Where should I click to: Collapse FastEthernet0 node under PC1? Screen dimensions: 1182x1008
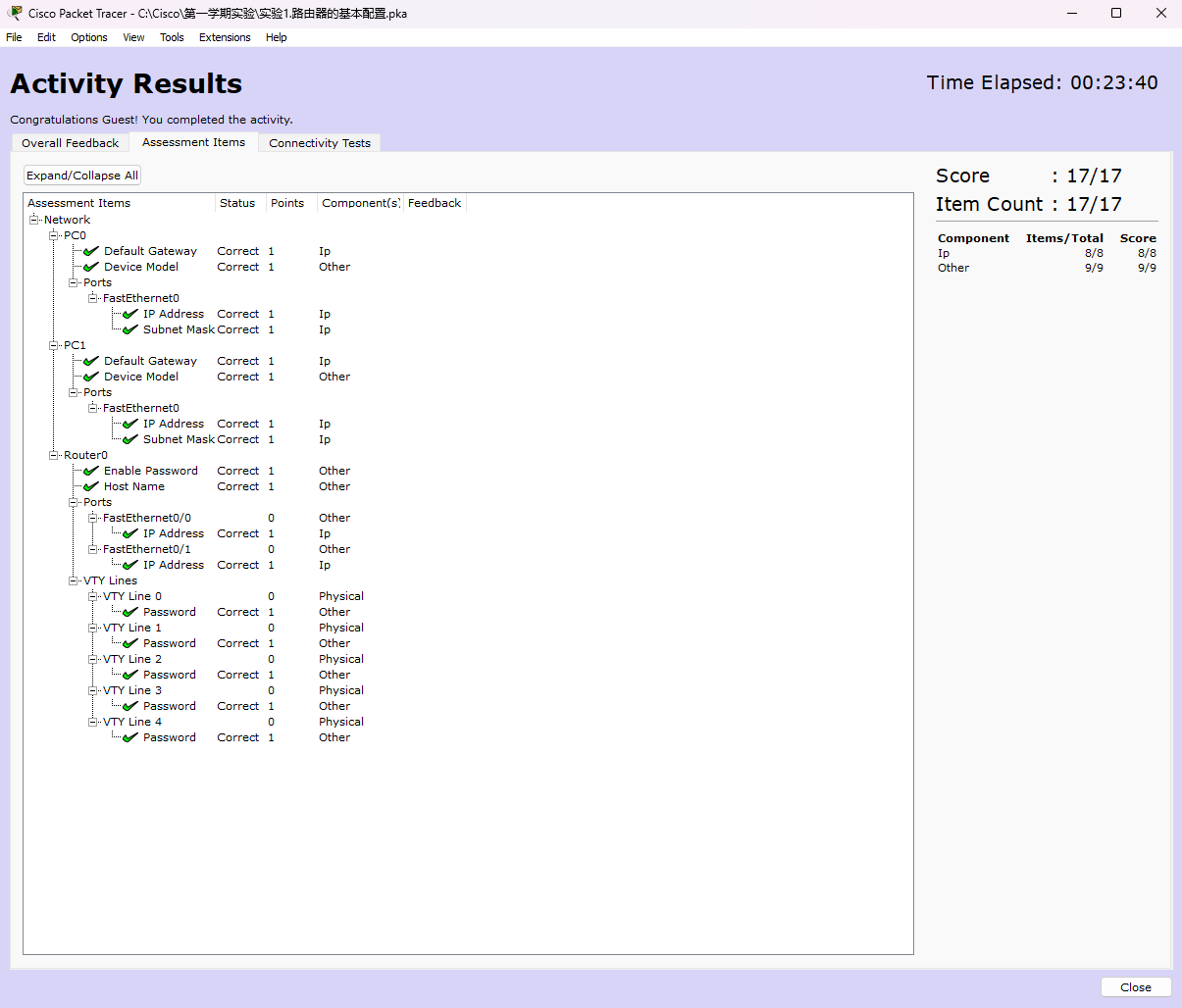(x=93, y=408)
